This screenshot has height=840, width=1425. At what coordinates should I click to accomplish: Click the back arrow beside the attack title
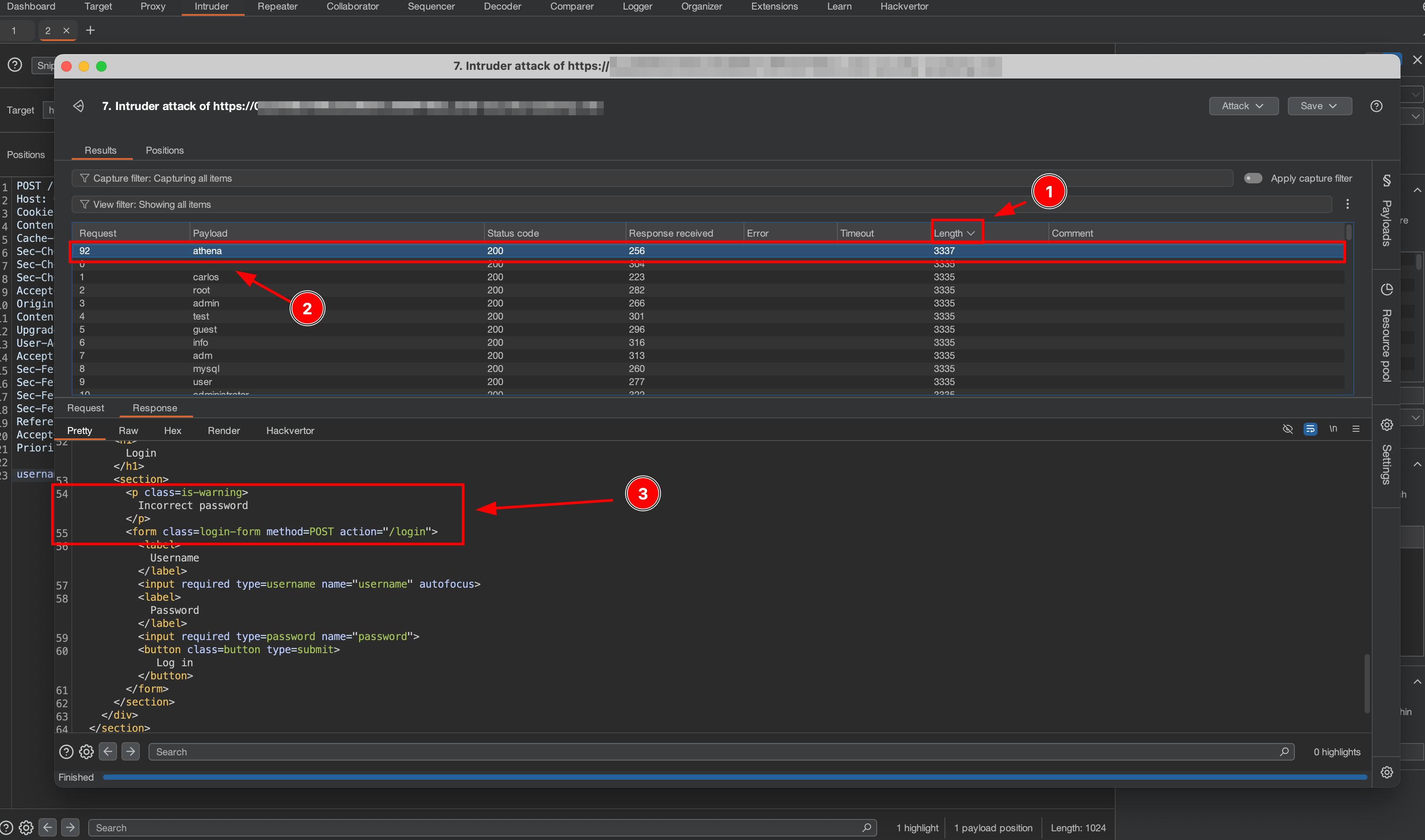79,106
